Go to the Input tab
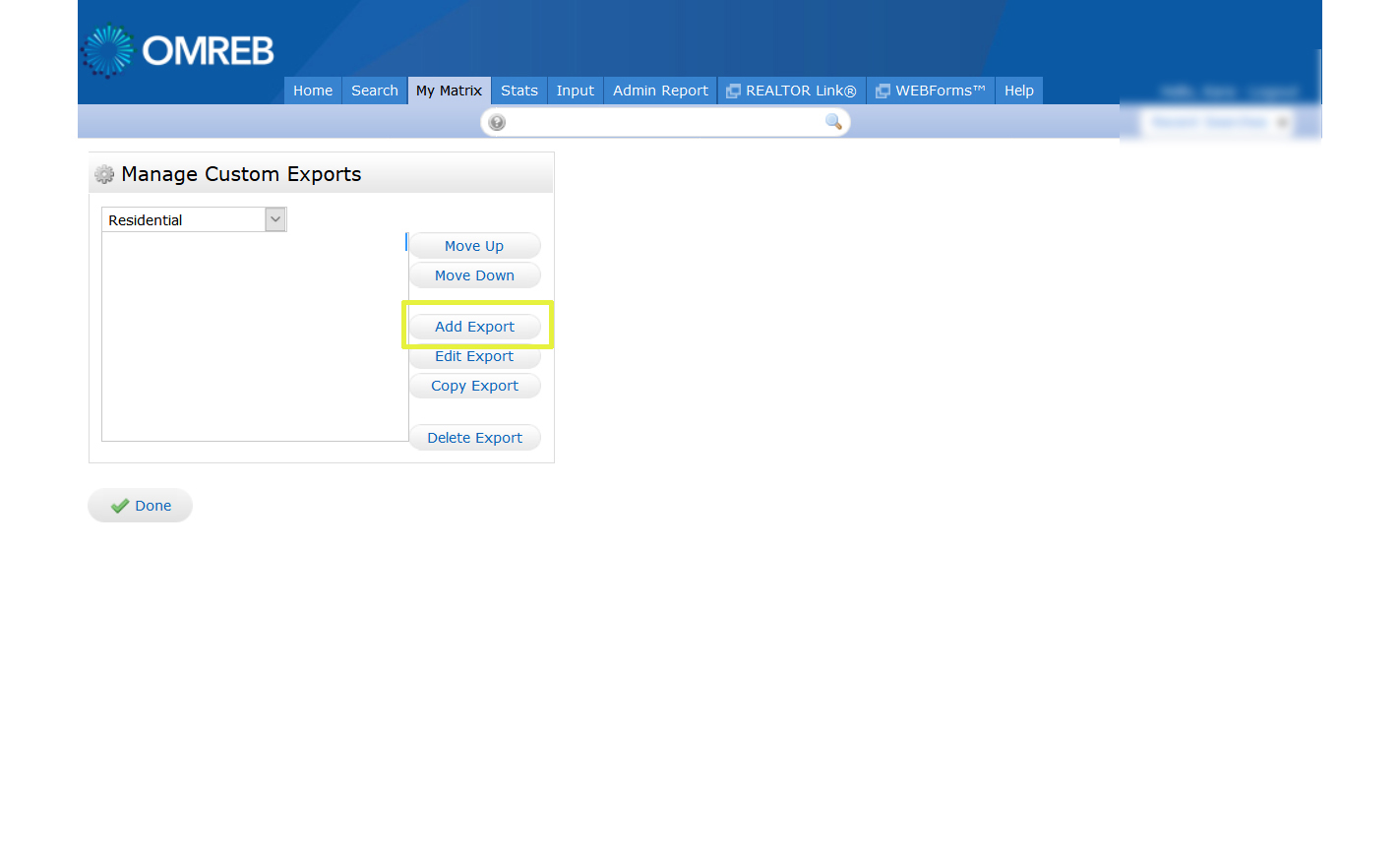This screenshot has height=852, width=1400. (x=576, y=91)
